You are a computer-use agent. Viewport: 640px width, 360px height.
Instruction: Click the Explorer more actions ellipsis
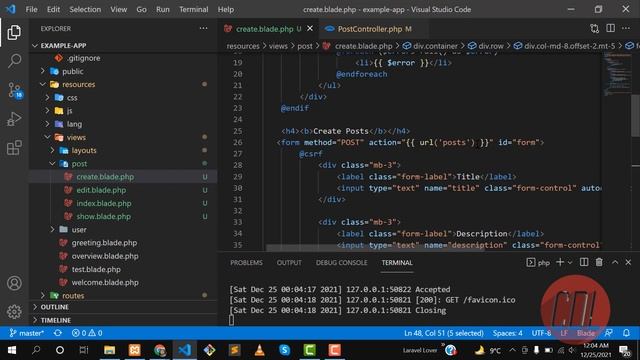point(203,29)
